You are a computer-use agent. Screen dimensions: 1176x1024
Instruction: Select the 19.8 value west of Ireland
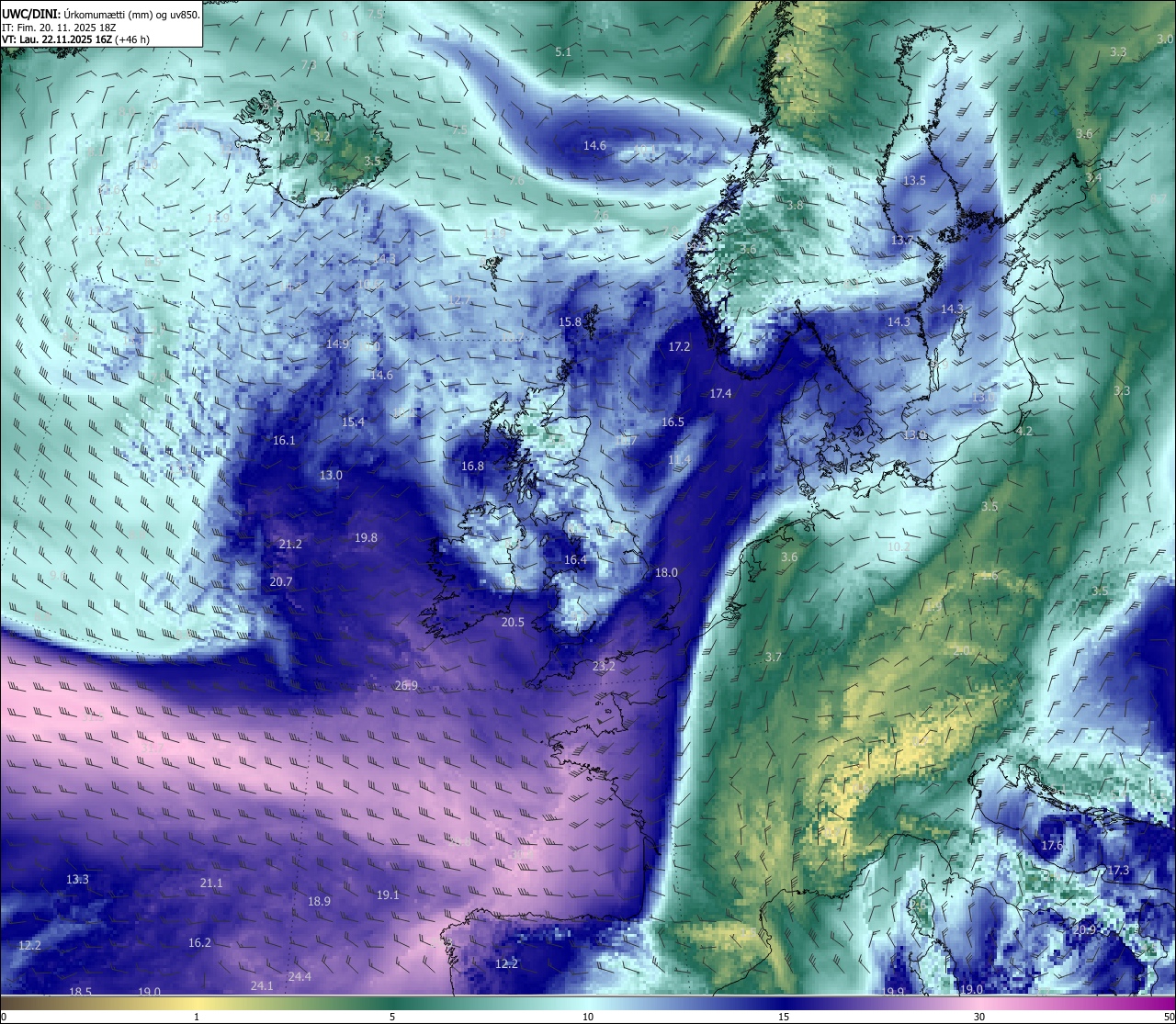[x=366, y=538]
